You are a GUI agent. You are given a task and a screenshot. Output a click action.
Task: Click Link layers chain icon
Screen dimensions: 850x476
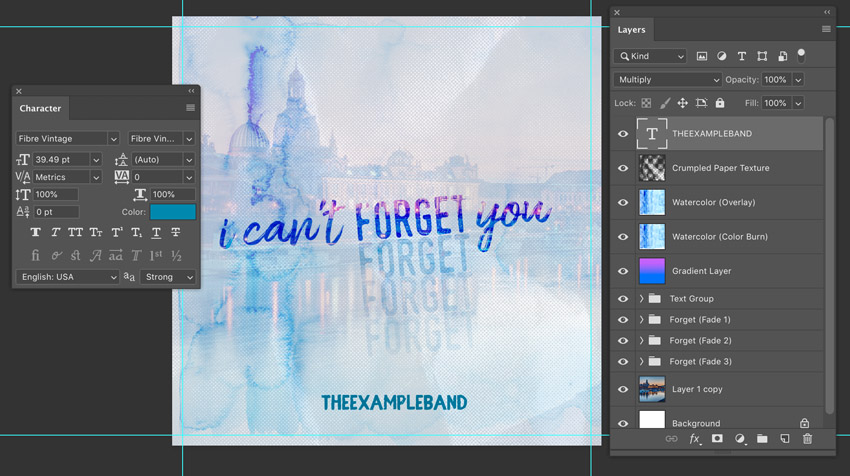[671, 439]
